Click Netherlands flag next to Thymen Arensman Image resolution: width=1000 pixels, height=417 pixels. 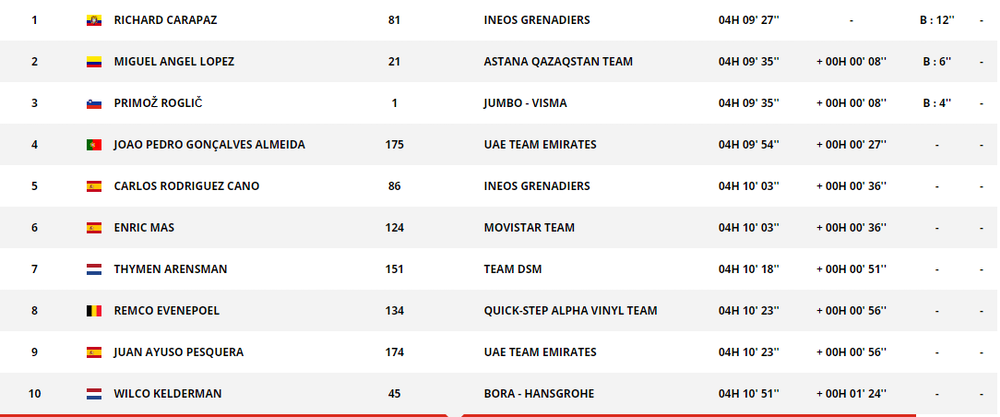(94, 269)
